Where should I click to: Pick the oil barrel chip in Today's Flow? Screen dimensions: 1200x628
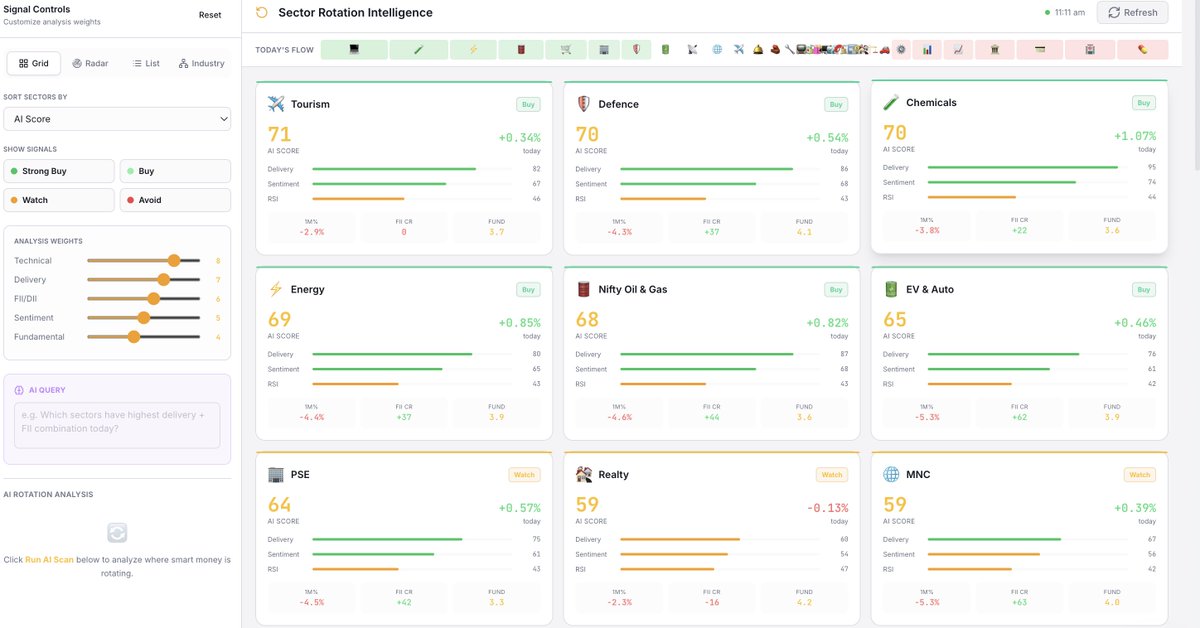click(x=521, y=49)
